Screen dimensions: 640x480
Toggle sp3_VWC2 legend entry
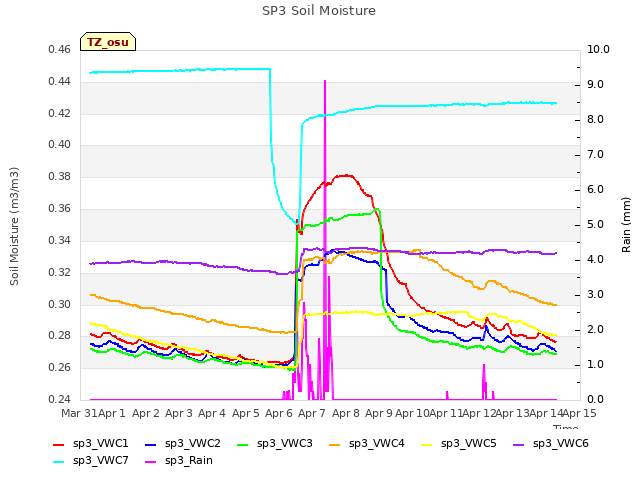183,444
